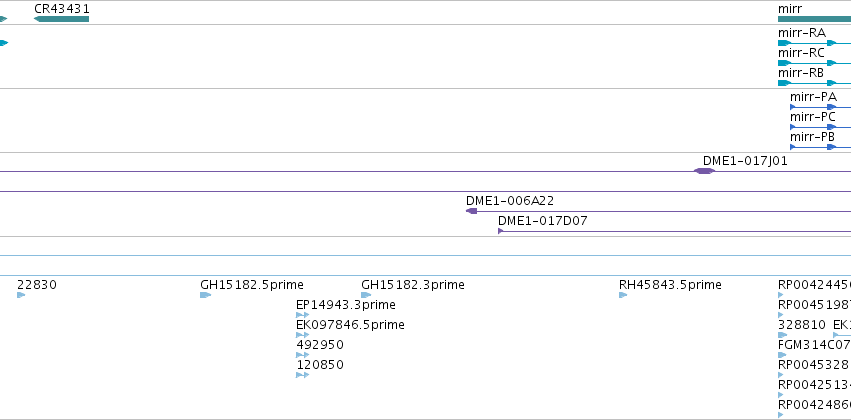
Task: Select the GH15182.5prime EST arrow
Action: (205, 295)
